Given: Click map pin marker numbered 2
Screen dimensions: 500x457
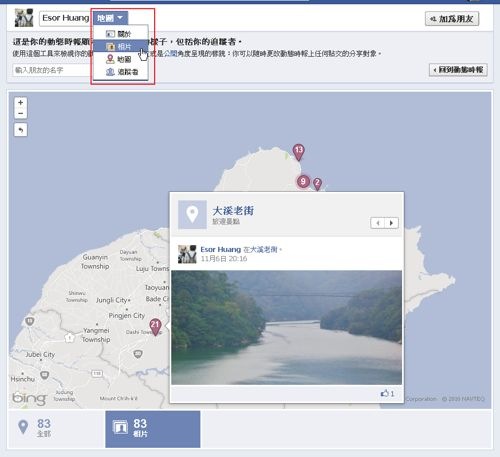Looking at the screenshot, I should click(317, 183).
